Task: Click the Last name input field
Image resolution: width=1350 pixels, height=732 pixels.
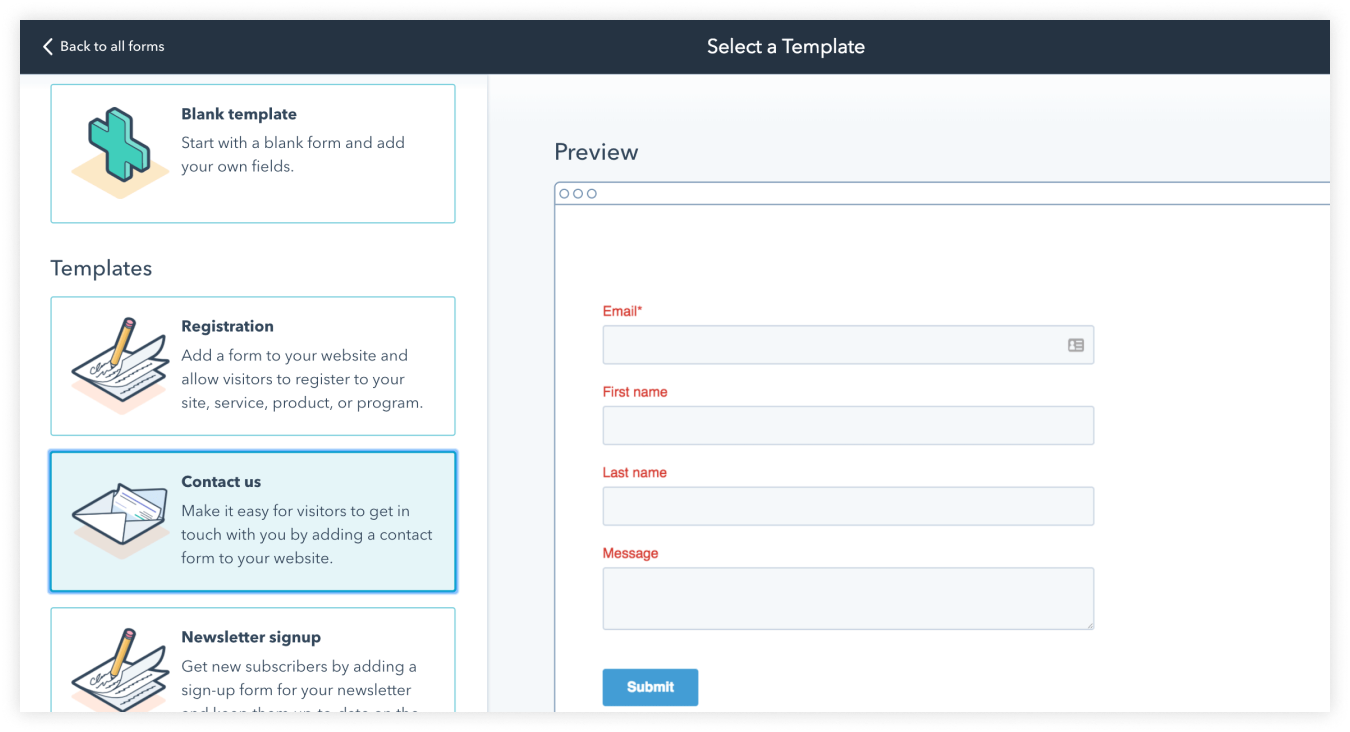Action: (x=848, y=506)
